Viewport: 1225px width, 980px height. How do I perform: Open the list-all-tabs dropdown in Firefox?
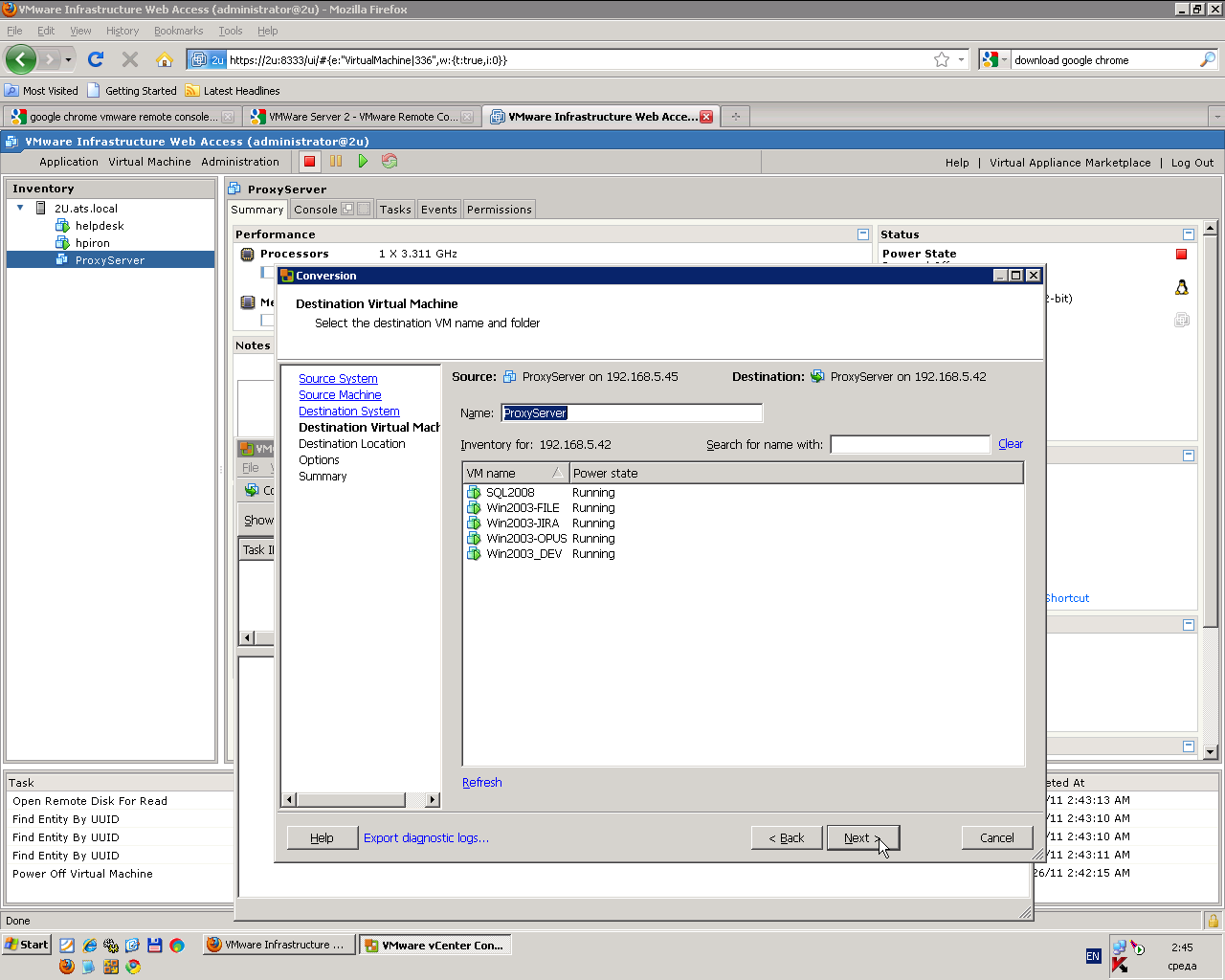[1216, 117]
